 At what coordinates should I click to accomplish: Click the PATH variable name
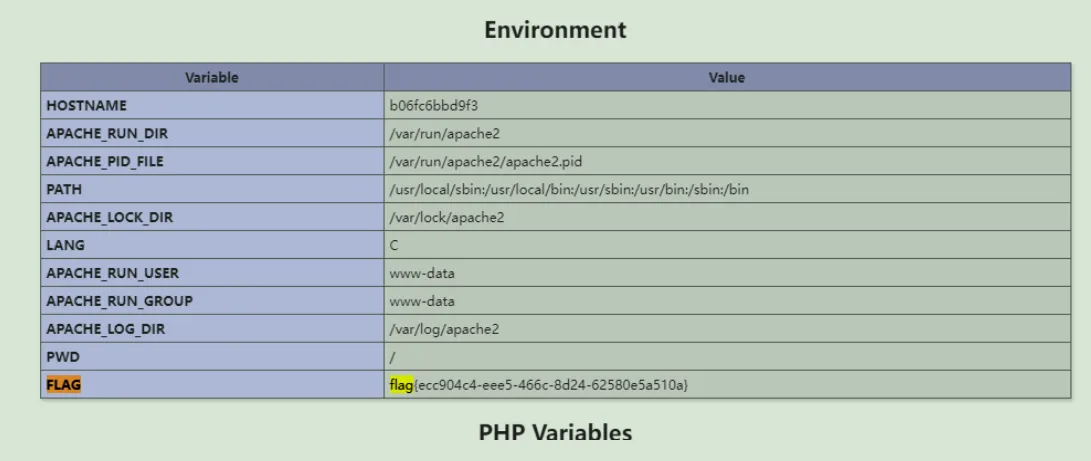pyautogui.click(x=62, y=189)
